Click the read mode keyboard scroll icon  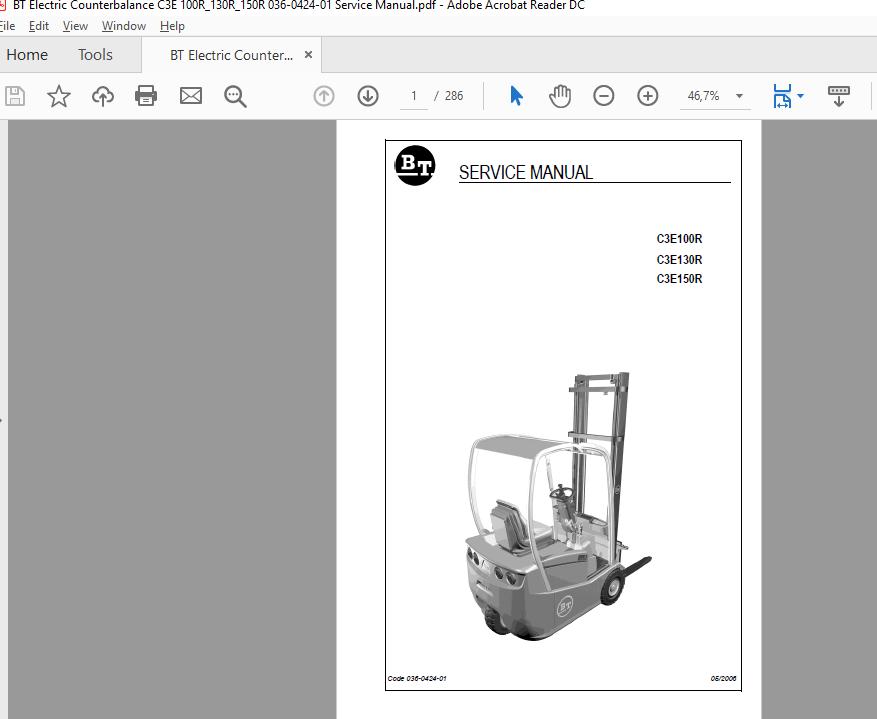[838, 96]
